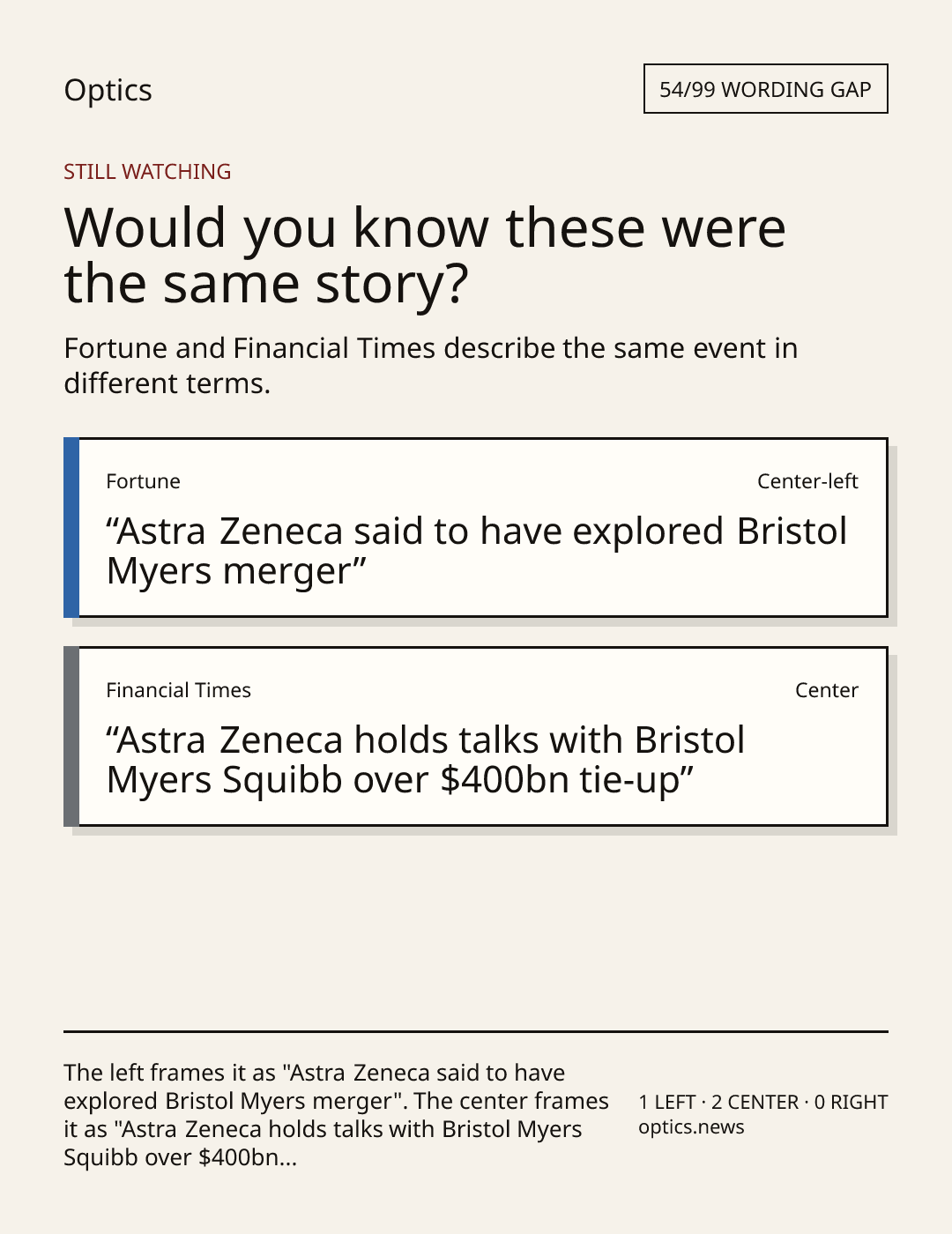Click the 'Astra Zeneca said to have explored' quote
952x1234 pixels.
point(476,551)
